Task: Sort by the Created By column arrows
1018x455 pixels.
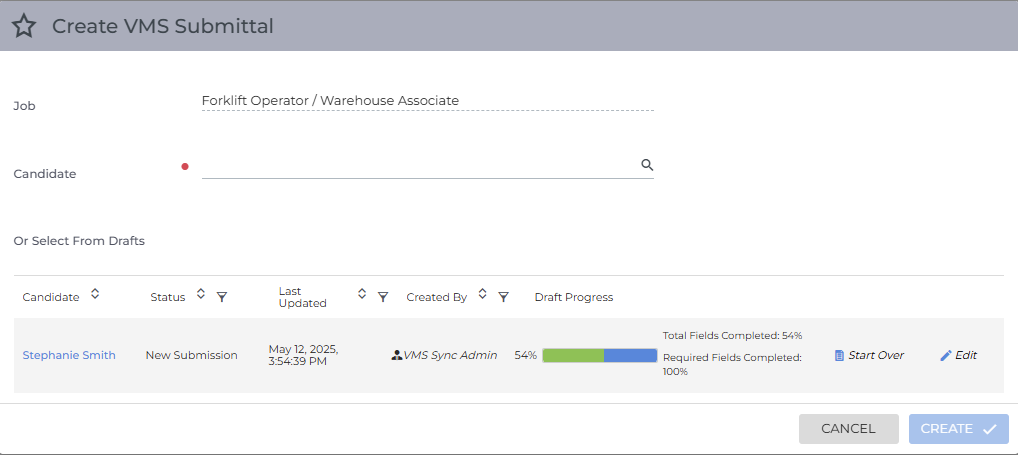Action: pos(482,294)
